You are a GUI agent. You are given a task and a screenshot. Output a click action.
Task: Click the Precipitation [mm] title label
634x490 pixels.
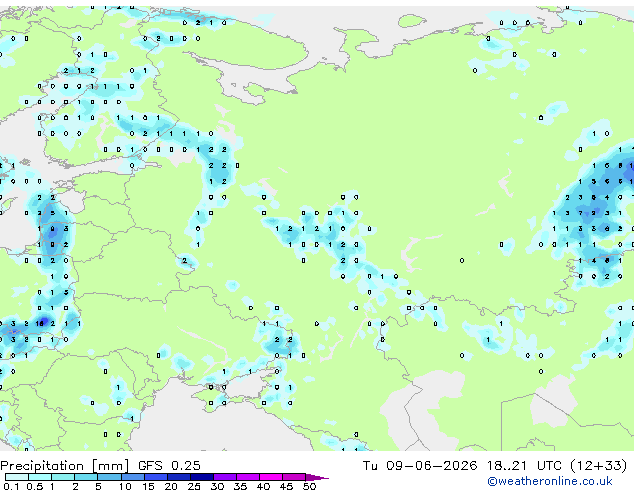pyautogui.click(x=65, y=466)
